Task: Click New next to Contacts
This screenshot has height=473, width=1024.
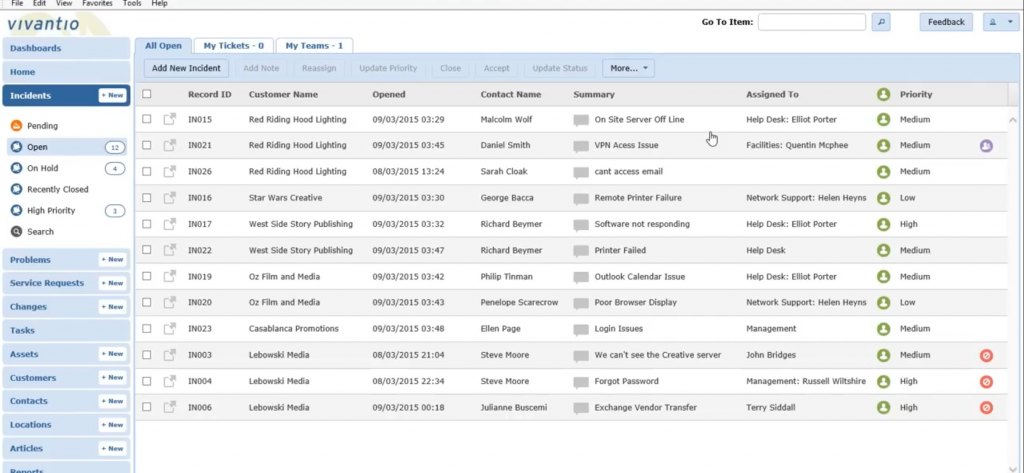Action: 112,401
